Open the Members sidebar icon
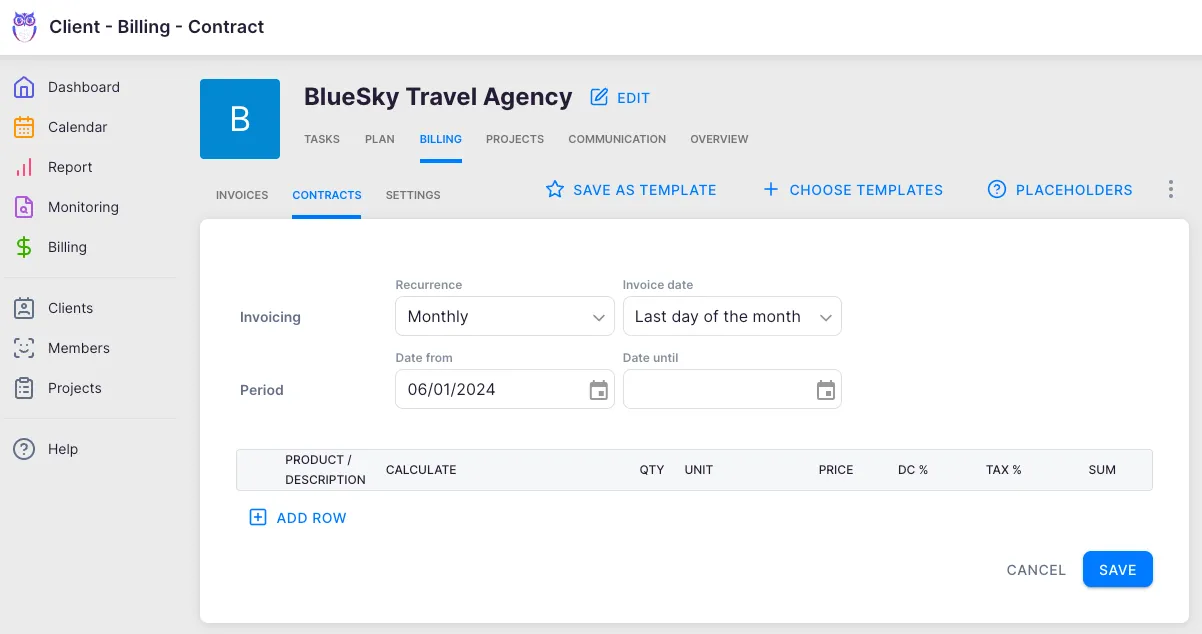 pyautogui.click(x=24, y=348)
